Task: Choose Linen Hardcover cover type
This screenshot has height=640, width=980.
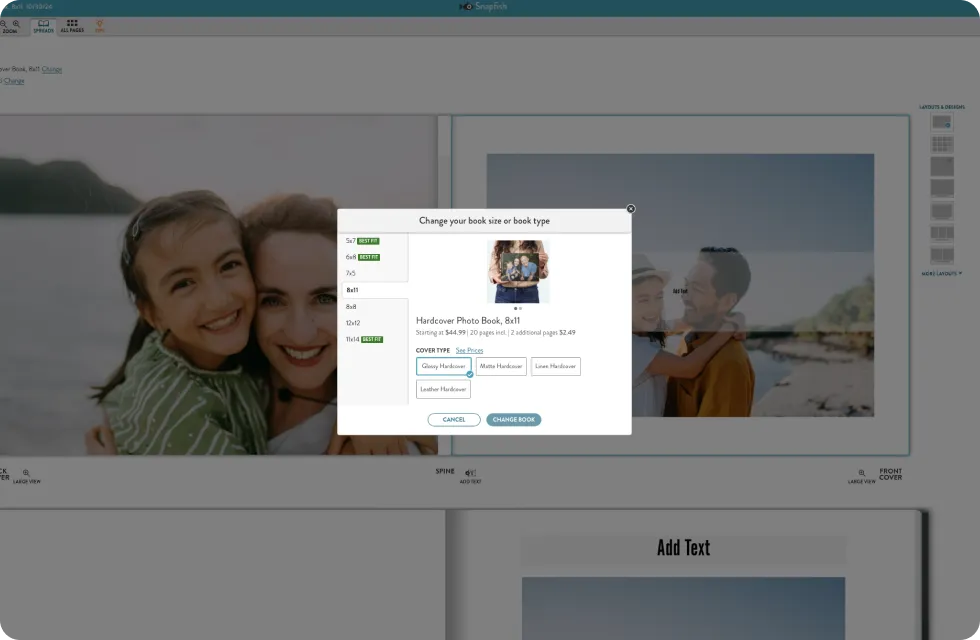Action: pos(555,366)
